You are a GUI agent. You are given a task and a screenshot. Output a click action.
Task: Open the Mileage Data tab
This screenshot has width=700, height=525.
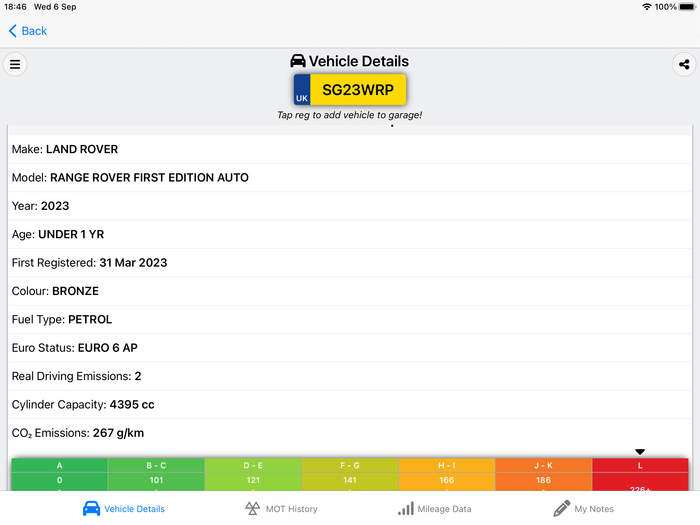click(434, 508)
